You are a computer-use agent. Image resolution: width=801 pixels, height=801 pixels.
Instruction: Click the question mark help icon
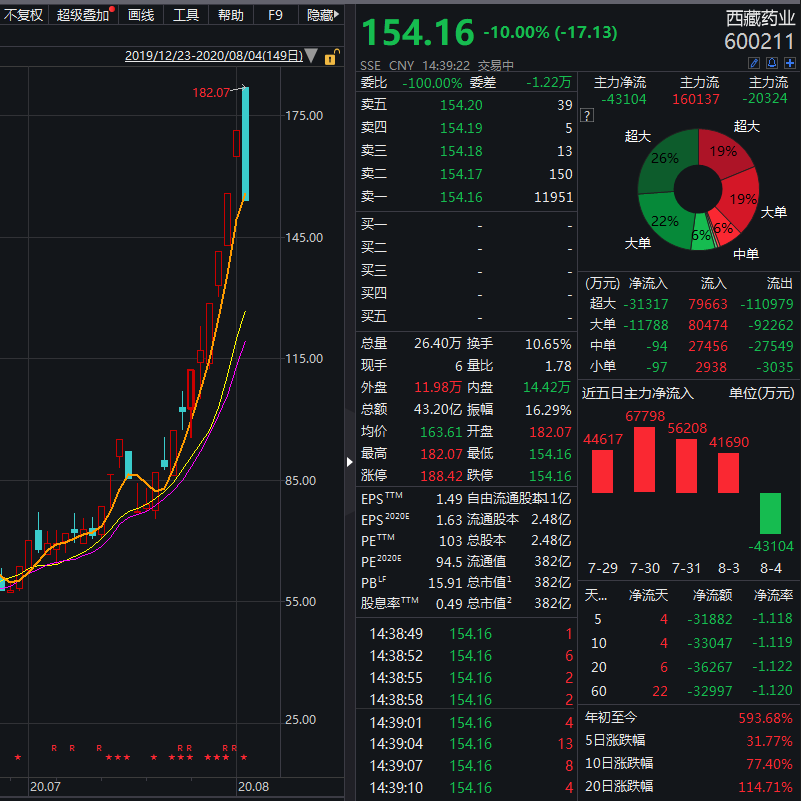(587, 116)
